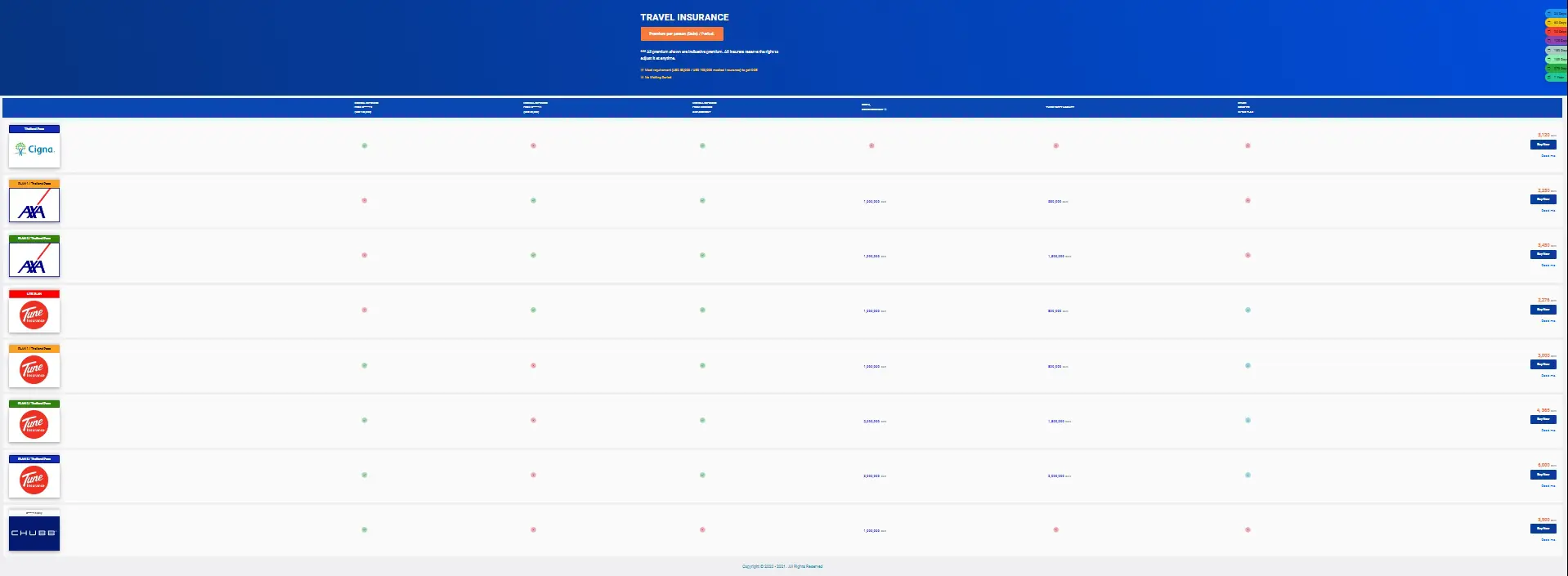The height and width of the screenshot is (576, 1568).
Task: Click green check in Cigna's first coverage column
Action: tap(365, 145)
